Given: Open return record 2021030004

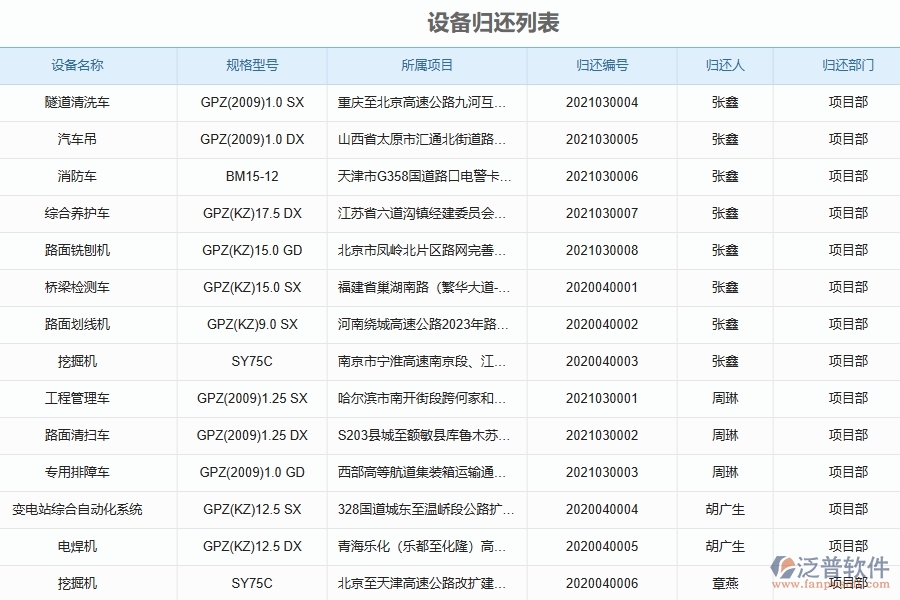Looking at the screenshot, I should 601,102.
